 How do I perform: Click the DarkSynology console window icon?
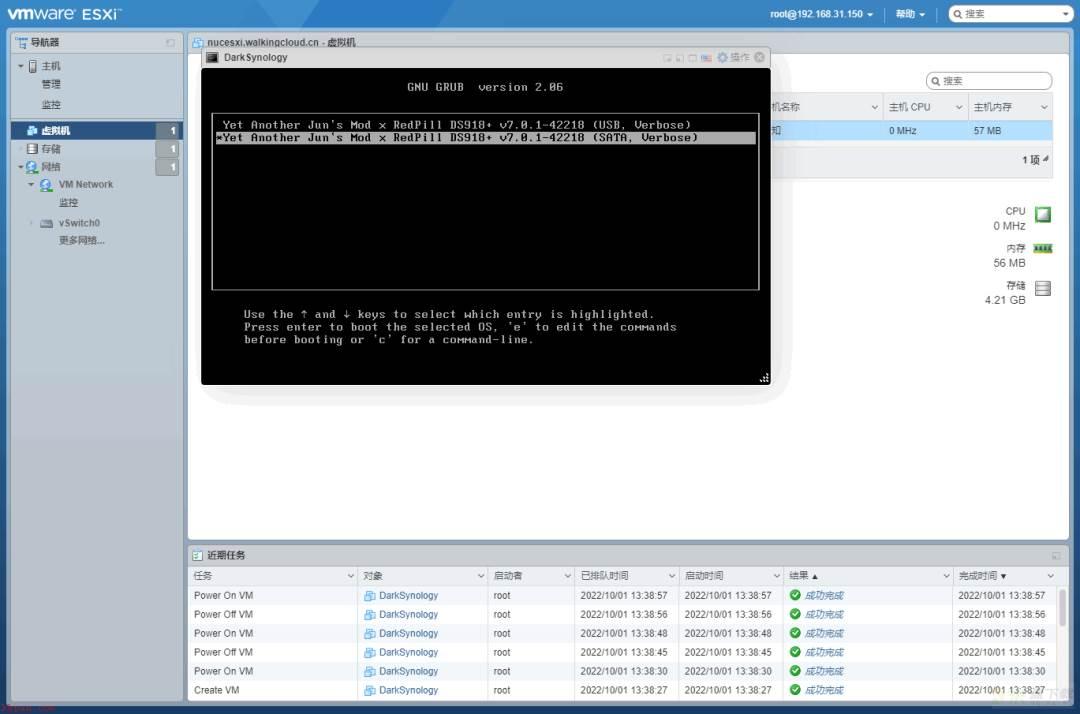point(212,57)
